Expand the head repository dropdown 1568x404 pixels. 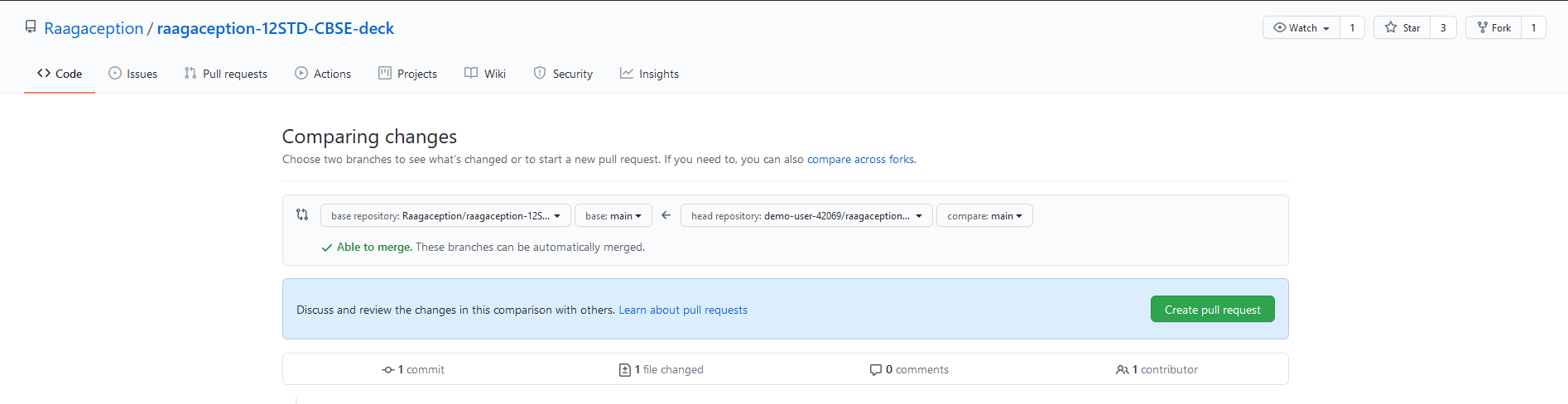(806, 215)
